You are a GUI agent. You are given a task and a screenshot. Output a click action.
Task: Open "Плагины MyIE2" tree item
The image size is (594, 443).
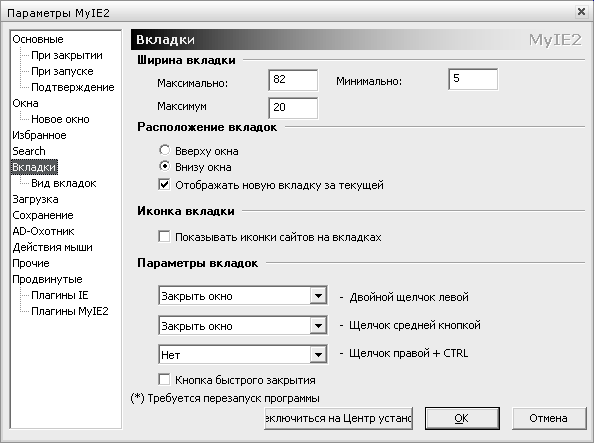(x=70, y=311)
